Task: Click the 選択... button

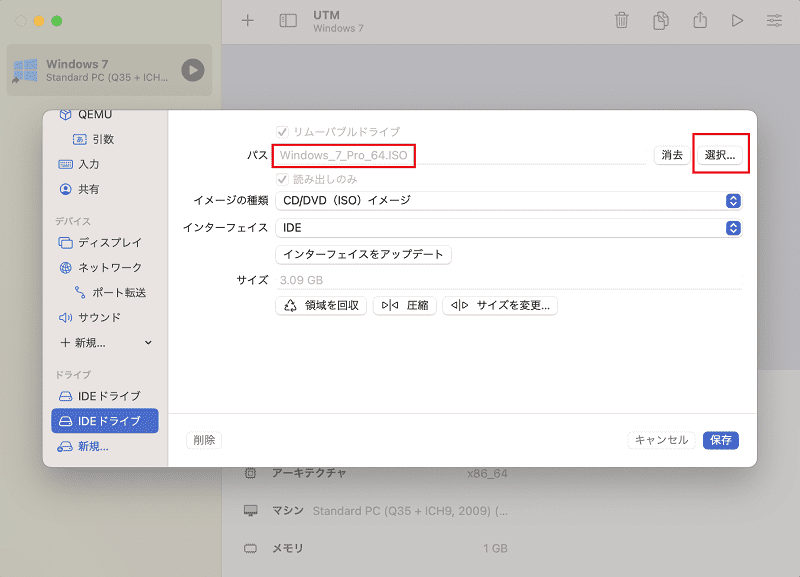Action: point(719,155)
